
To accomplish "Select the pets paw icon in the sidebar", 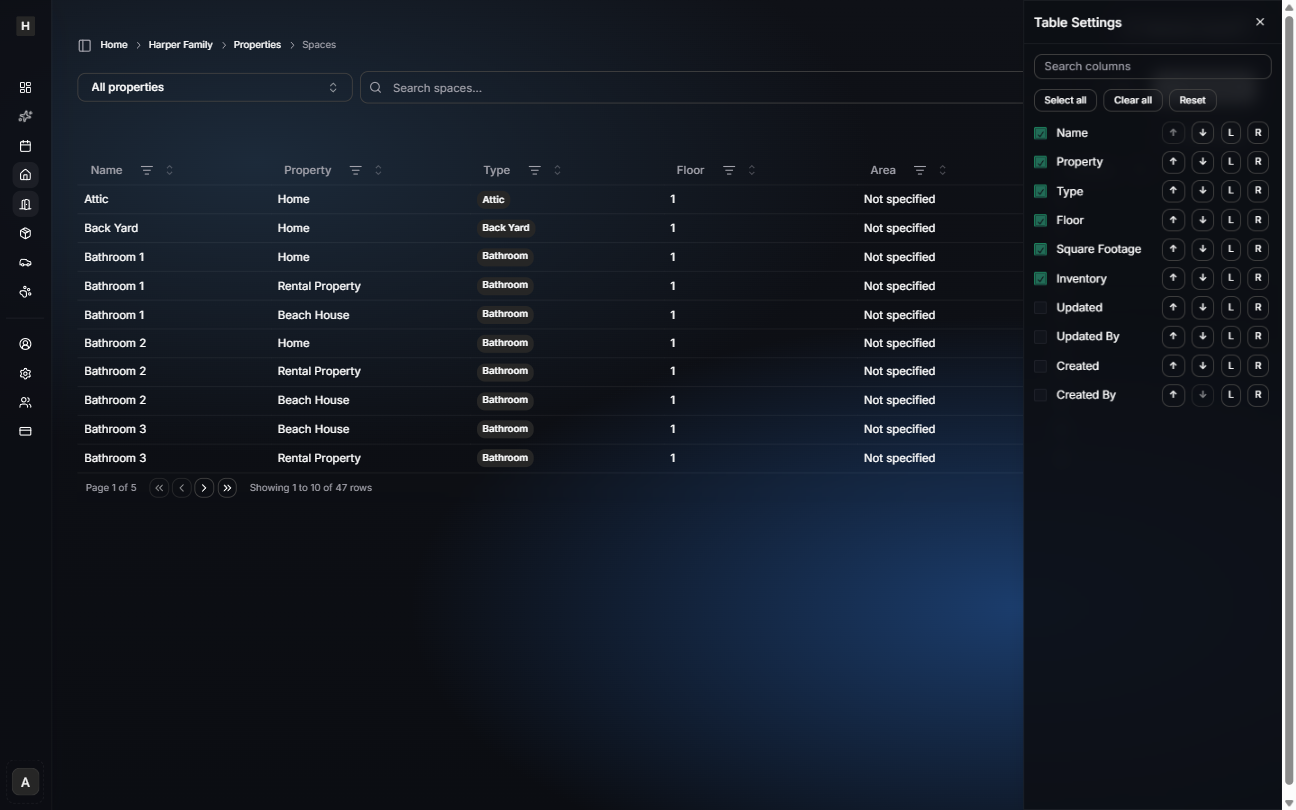I will tap(25, 291).
